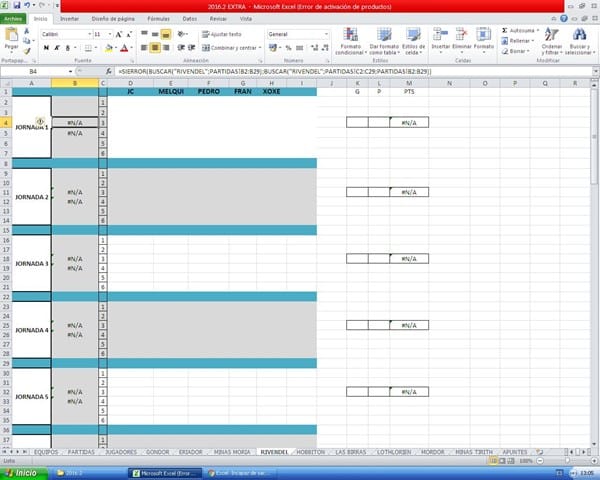Open Borrar dropdown
This screenshot has height=480, width=600.
coord(515,51)
